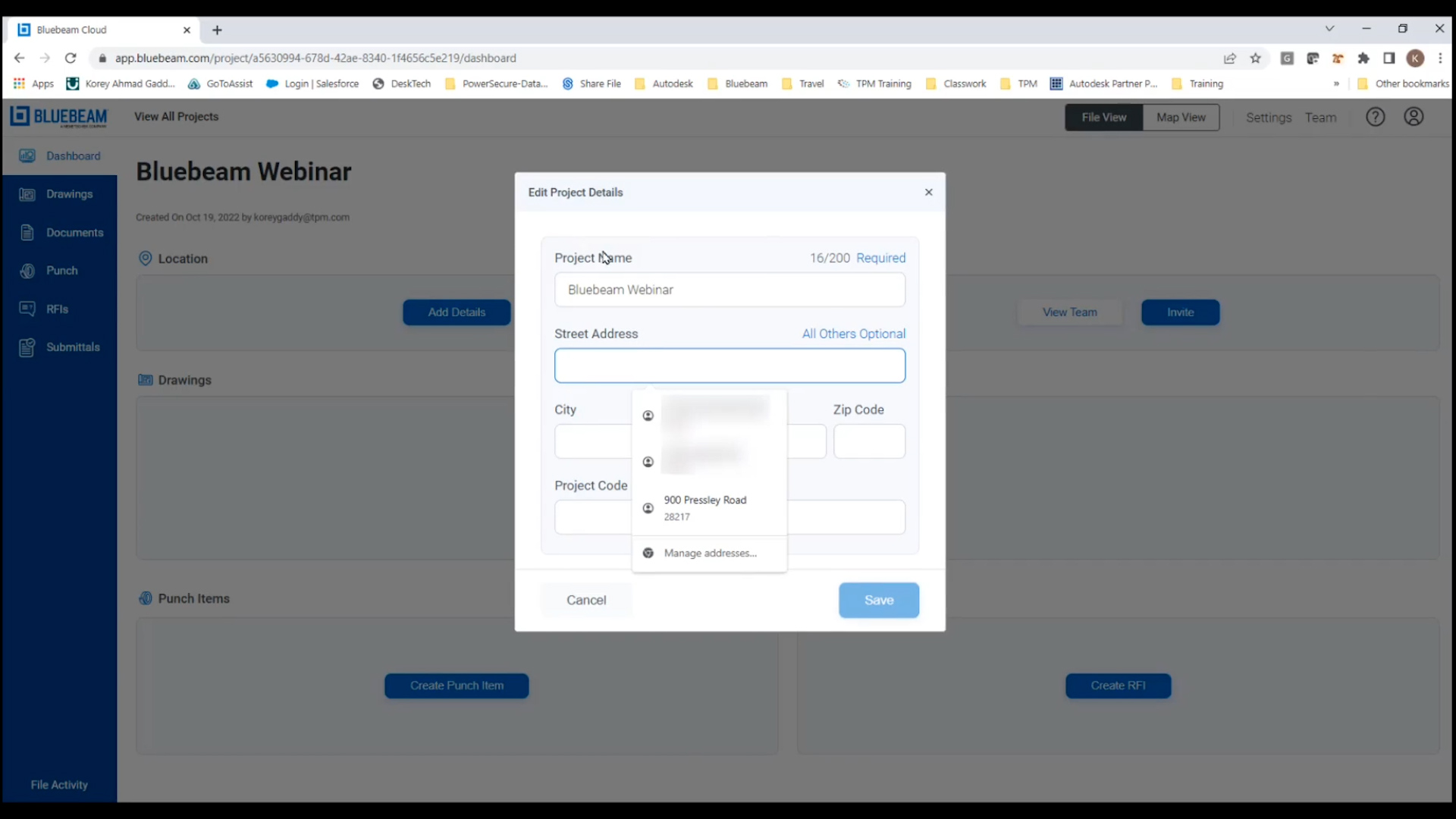
Task: Click the Cancel button
Action: (586, 599)
